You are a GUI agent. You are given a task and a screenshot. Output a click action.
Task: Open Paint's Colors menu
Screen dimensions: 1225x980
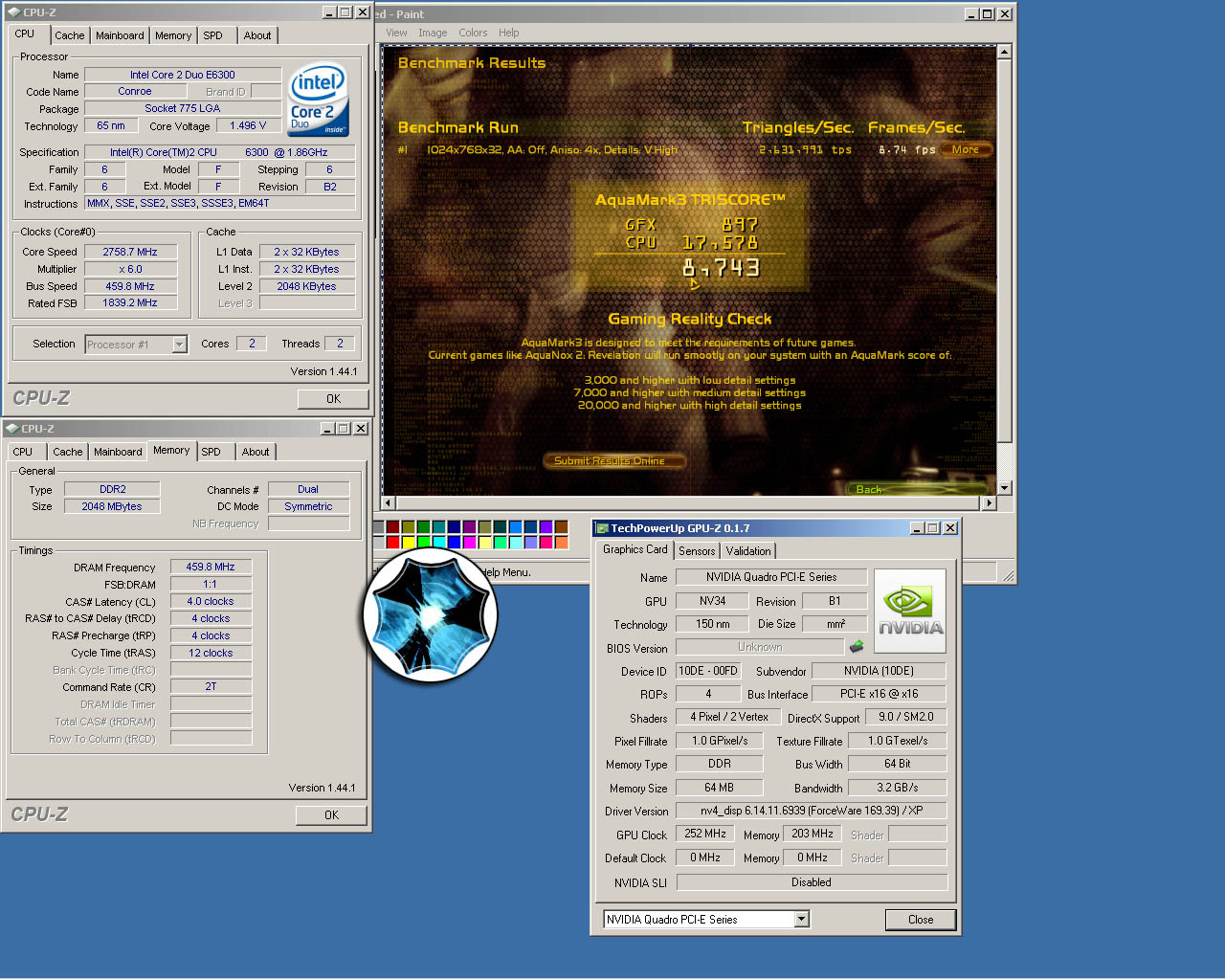coord(473,33)
